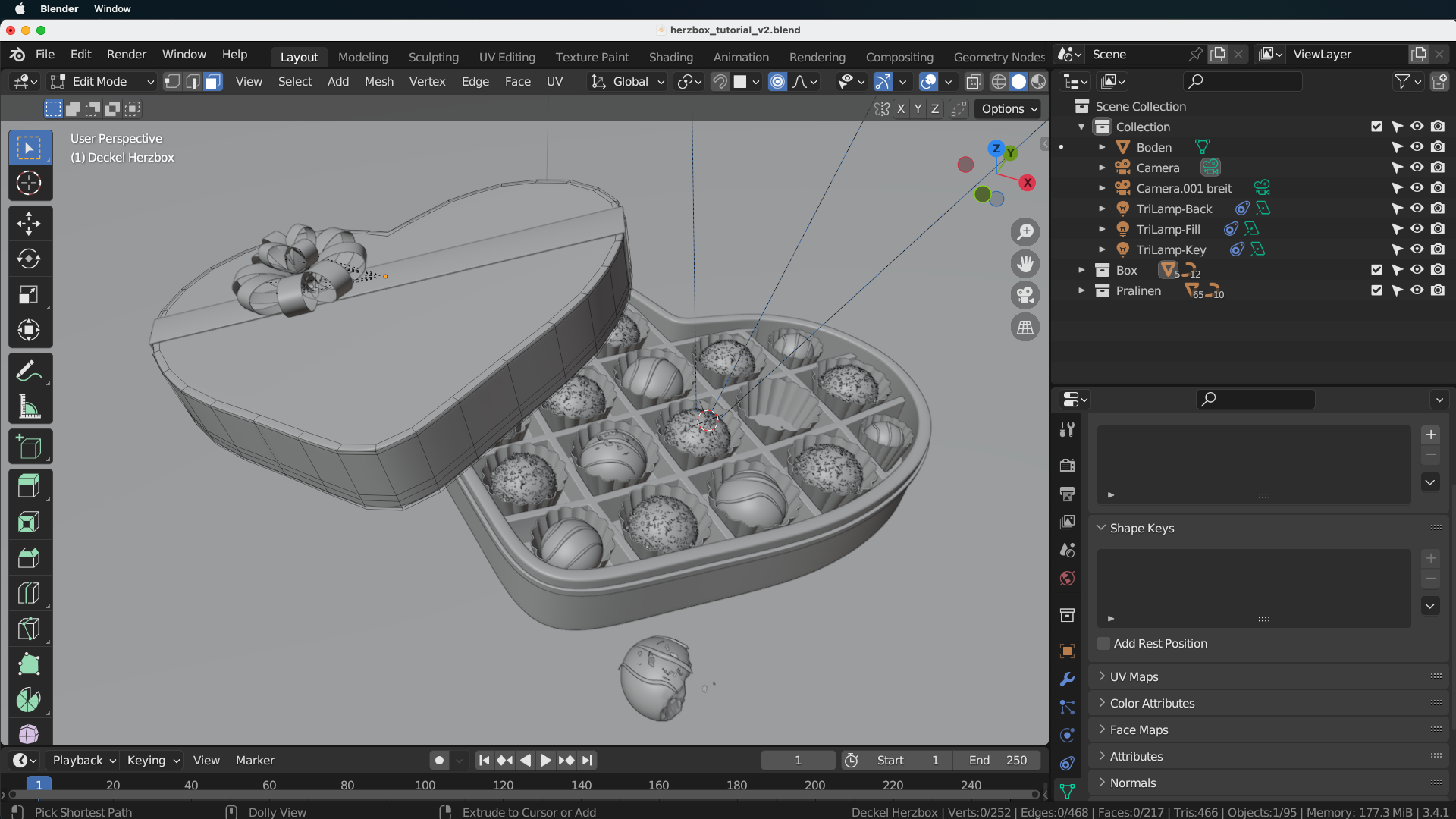
Task: Toggle TriLamp-Key viewport visibility
Action: (1417, 249)
